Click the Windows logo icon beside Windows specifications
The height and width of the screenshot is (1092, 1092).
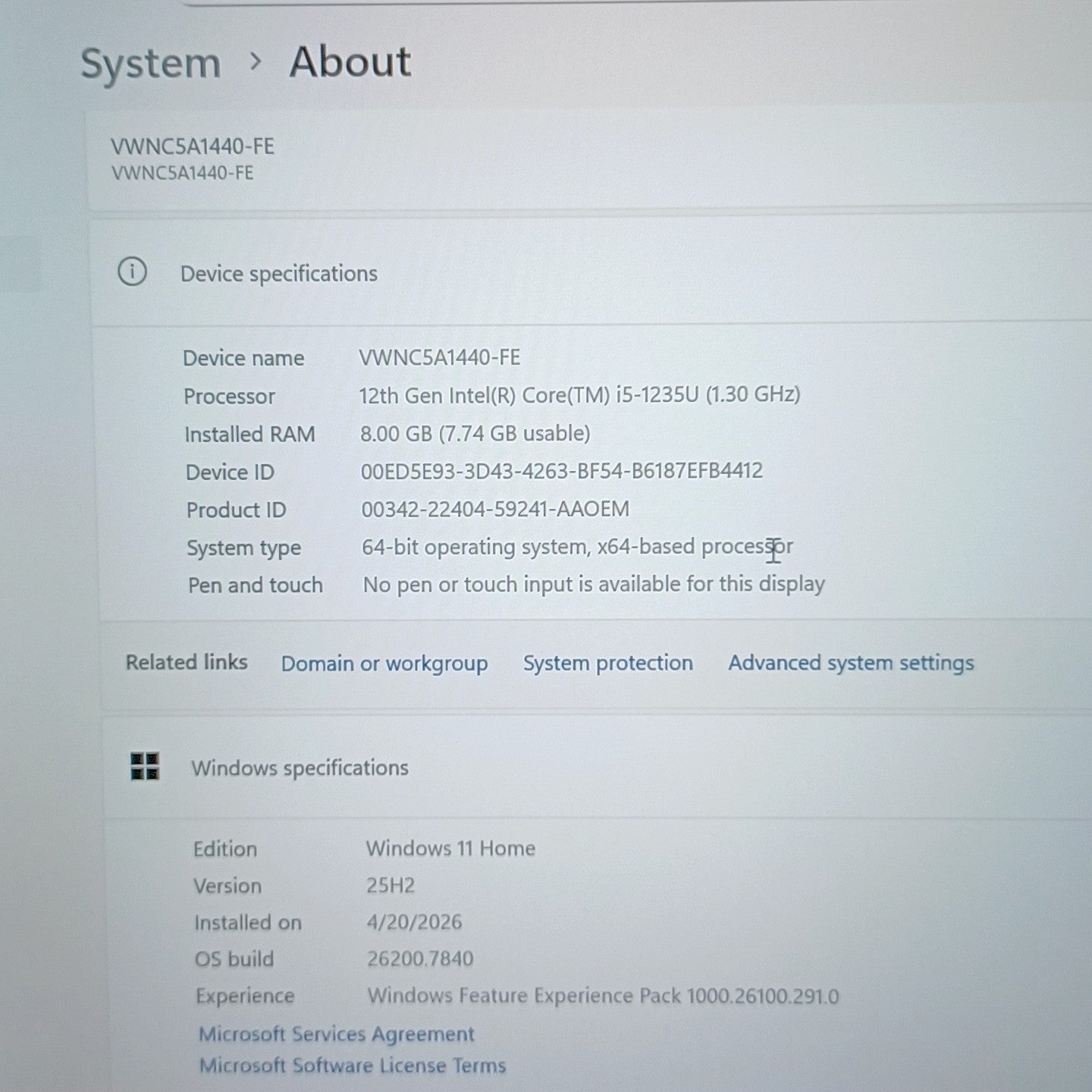tap(145, 766)
